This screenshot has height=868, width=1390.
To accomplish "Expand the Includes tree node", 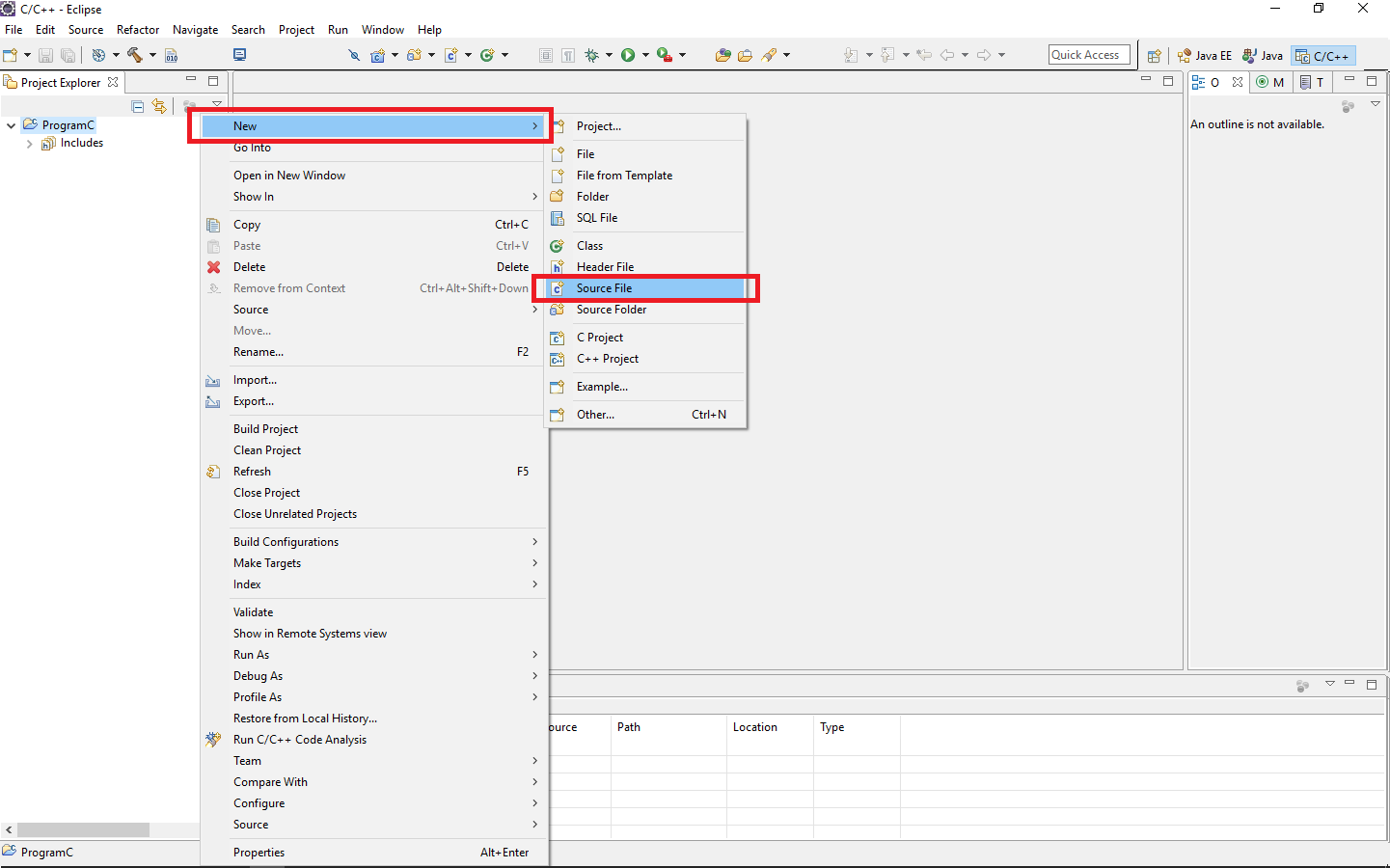I will pos(30,144).
